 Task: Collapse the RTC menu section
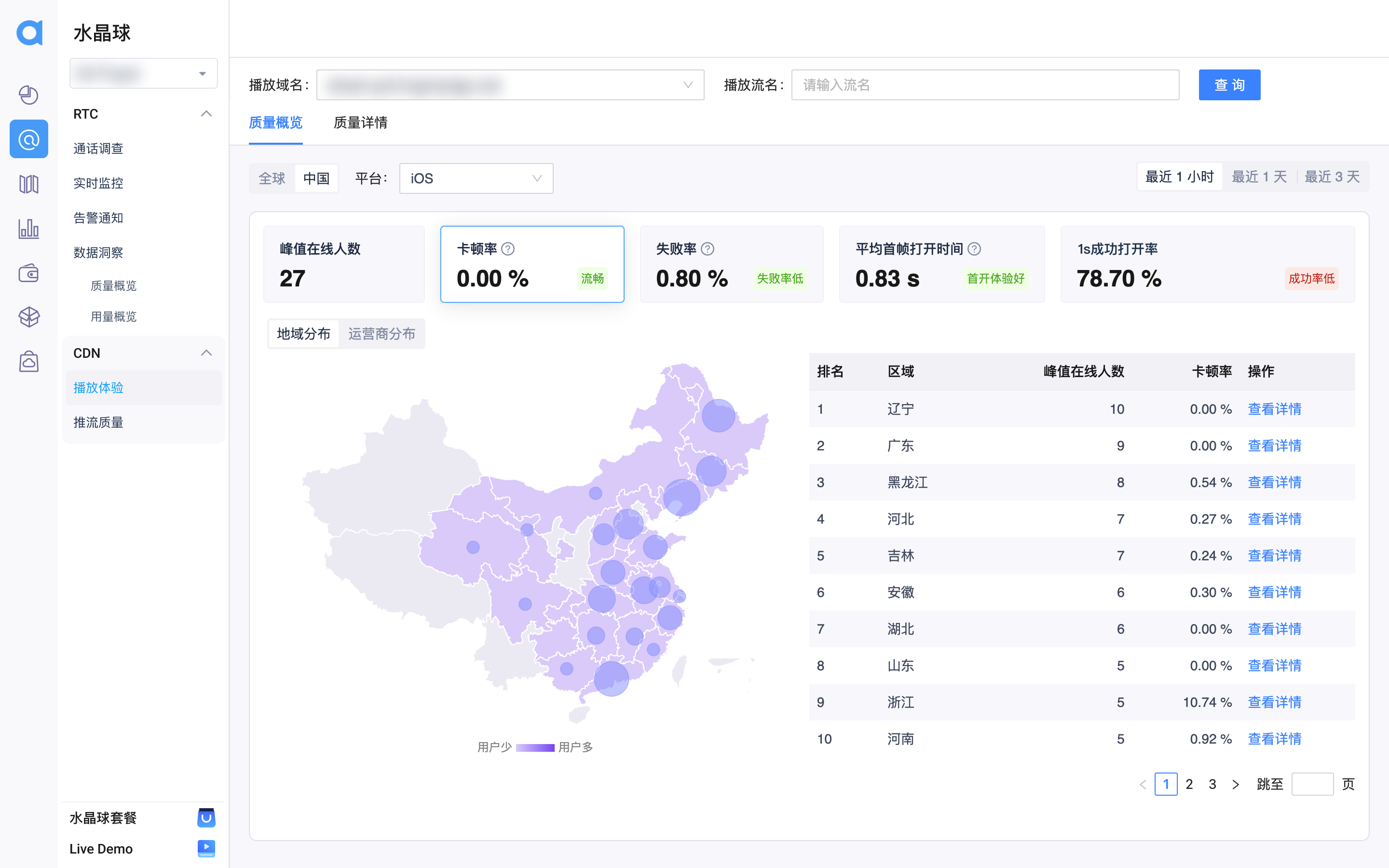pyautogui.click(x=206, y=114)
